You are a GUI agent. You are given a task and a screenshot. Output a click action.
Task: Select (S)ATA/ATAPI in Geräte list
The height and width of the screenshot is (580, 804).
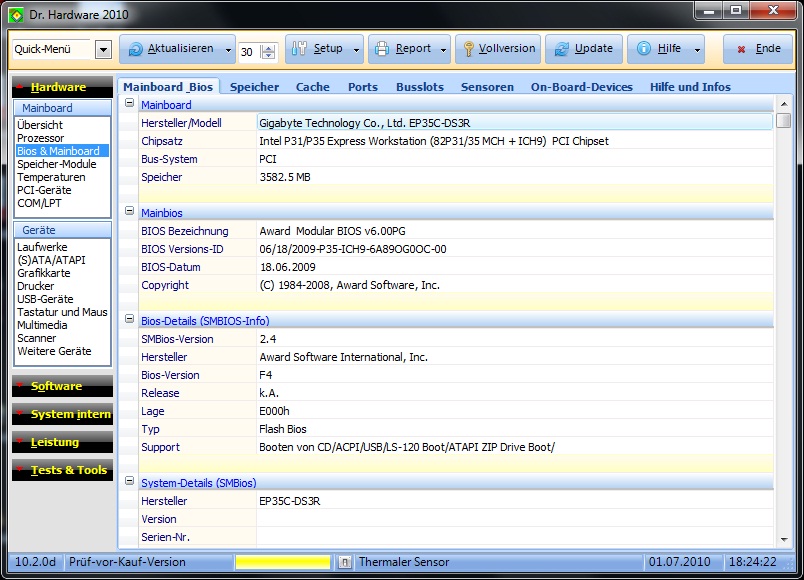point(51,260)
